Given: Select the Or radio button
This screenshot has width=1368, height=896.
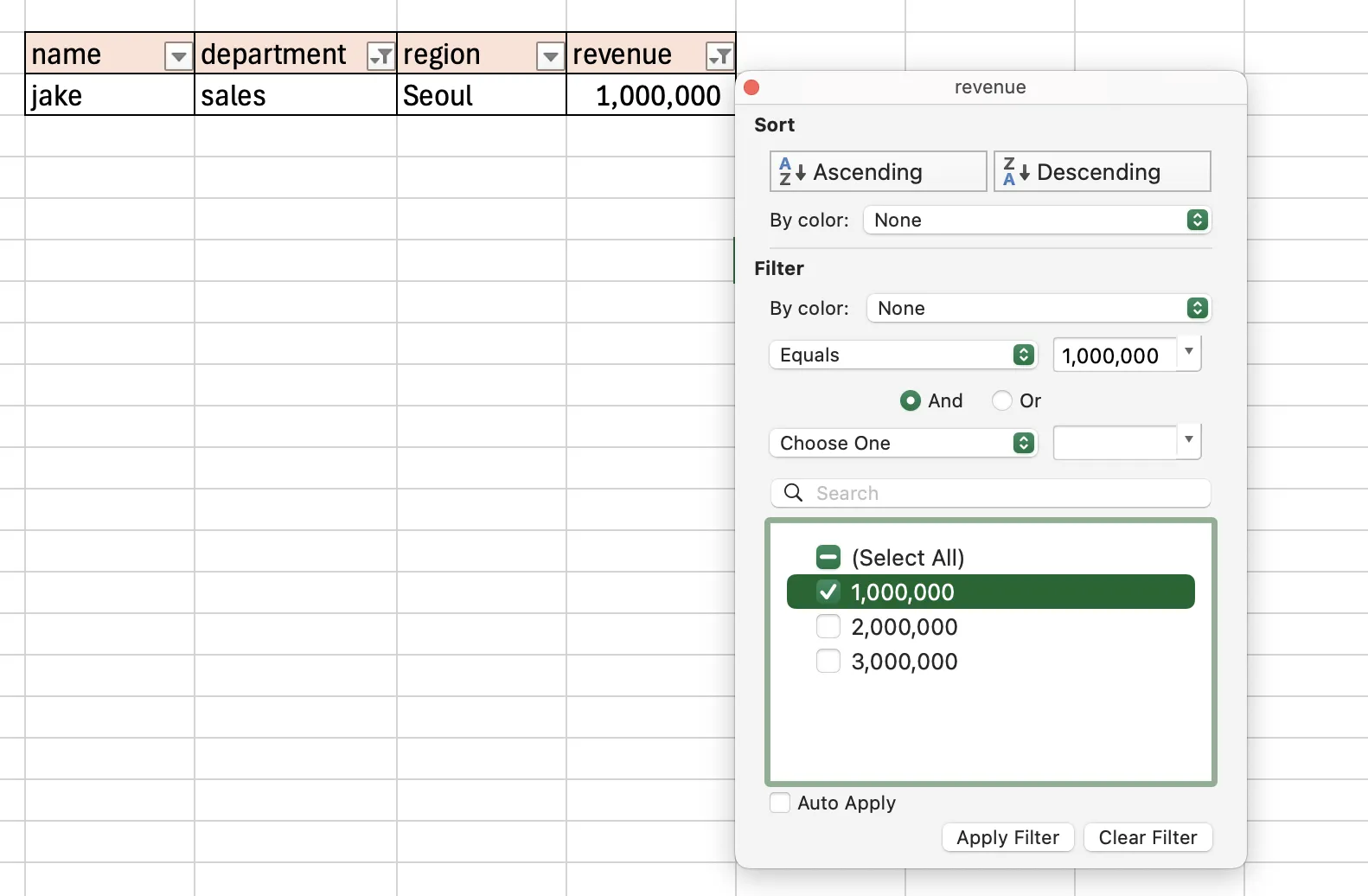Looking at the screenshot, I should click(x=1001, y=400).
